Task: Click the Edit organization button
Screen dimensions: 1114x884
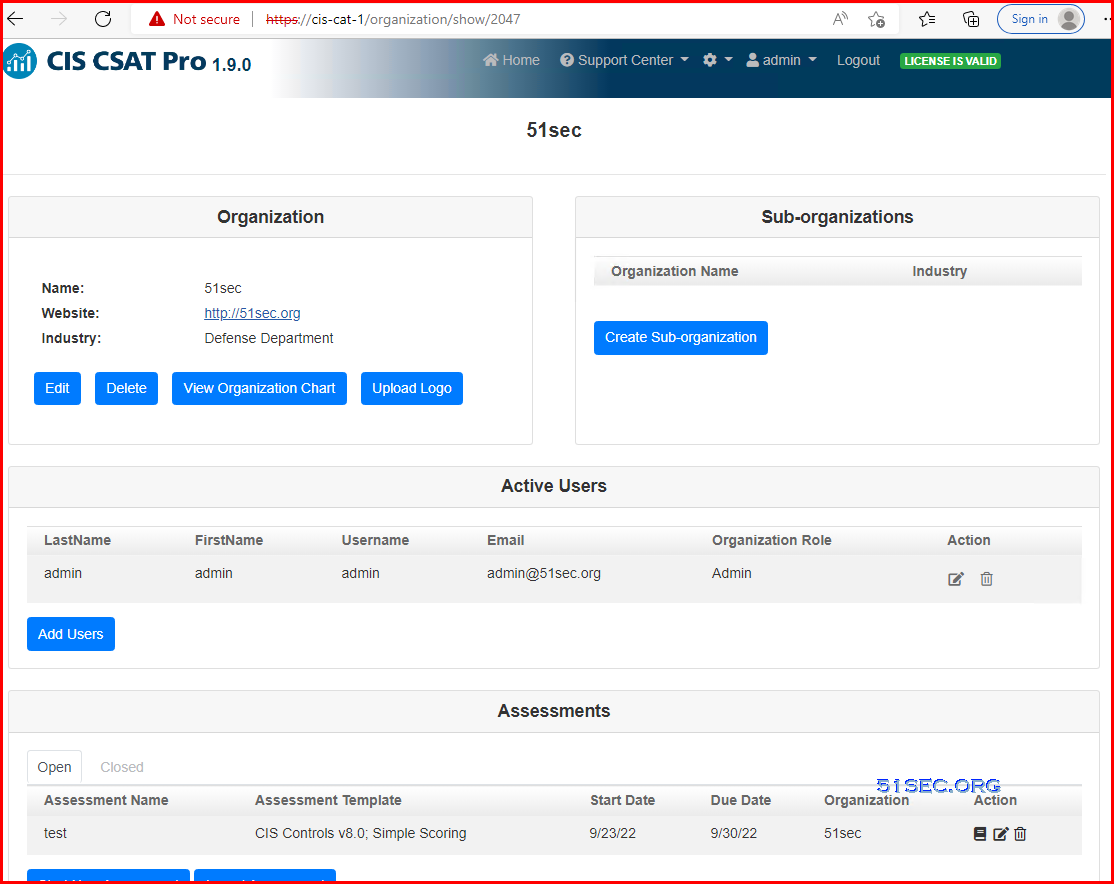Action: [x=58, y=388]
